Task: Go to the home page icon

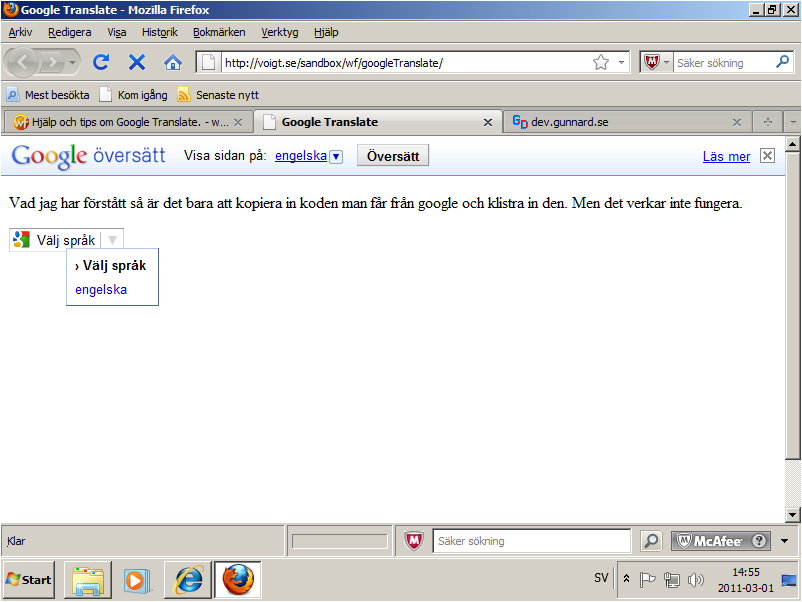Action: [172, 62]
